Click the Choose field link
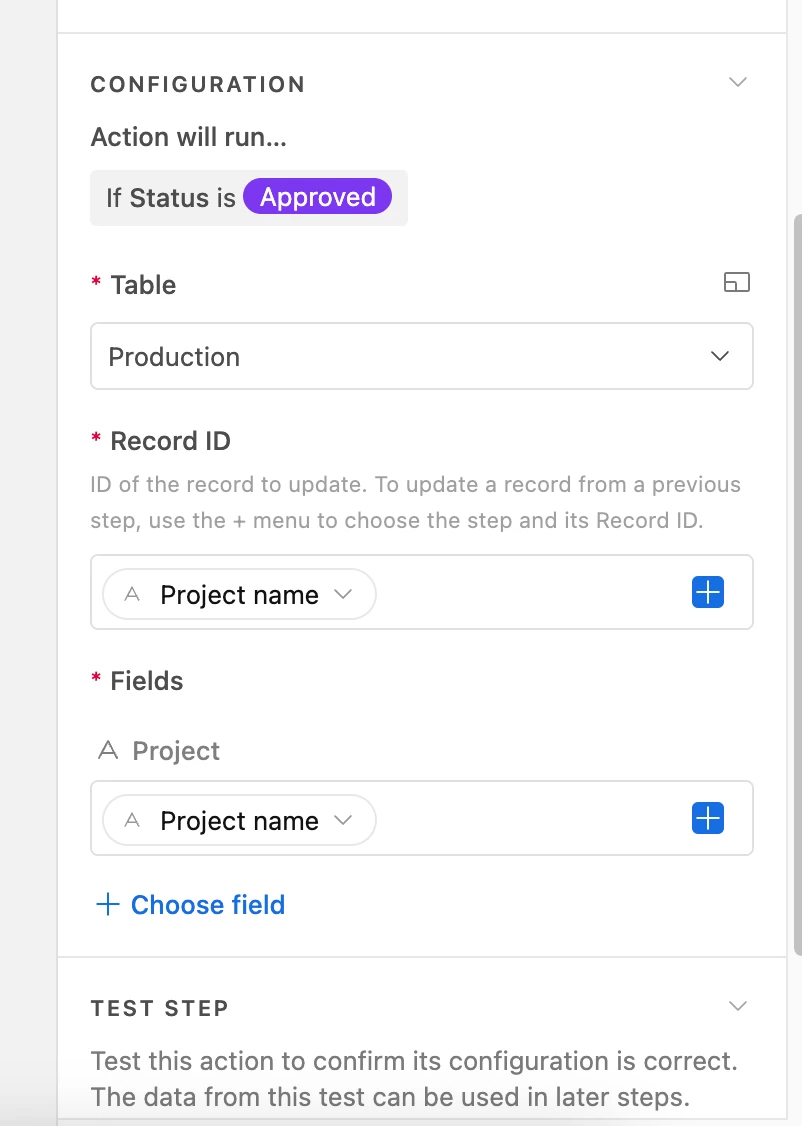The height and width of the screenshot is (1126, 802). (x=208, y=905)
